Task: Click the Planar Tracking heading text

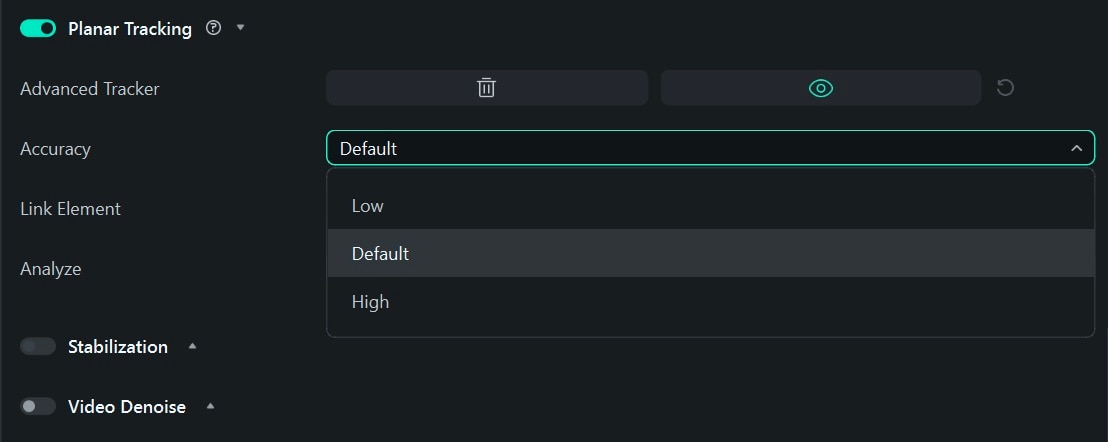Action: [130, 29]
